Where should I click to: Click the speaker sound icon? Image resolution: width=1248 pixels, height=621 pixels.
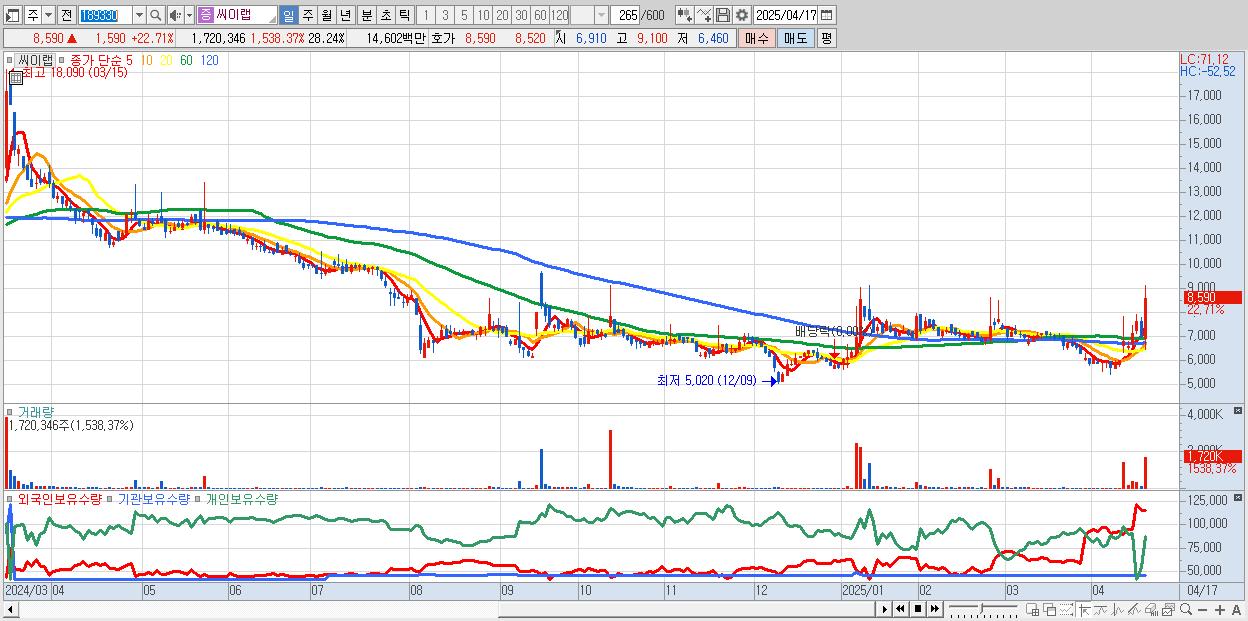(174, 15)
